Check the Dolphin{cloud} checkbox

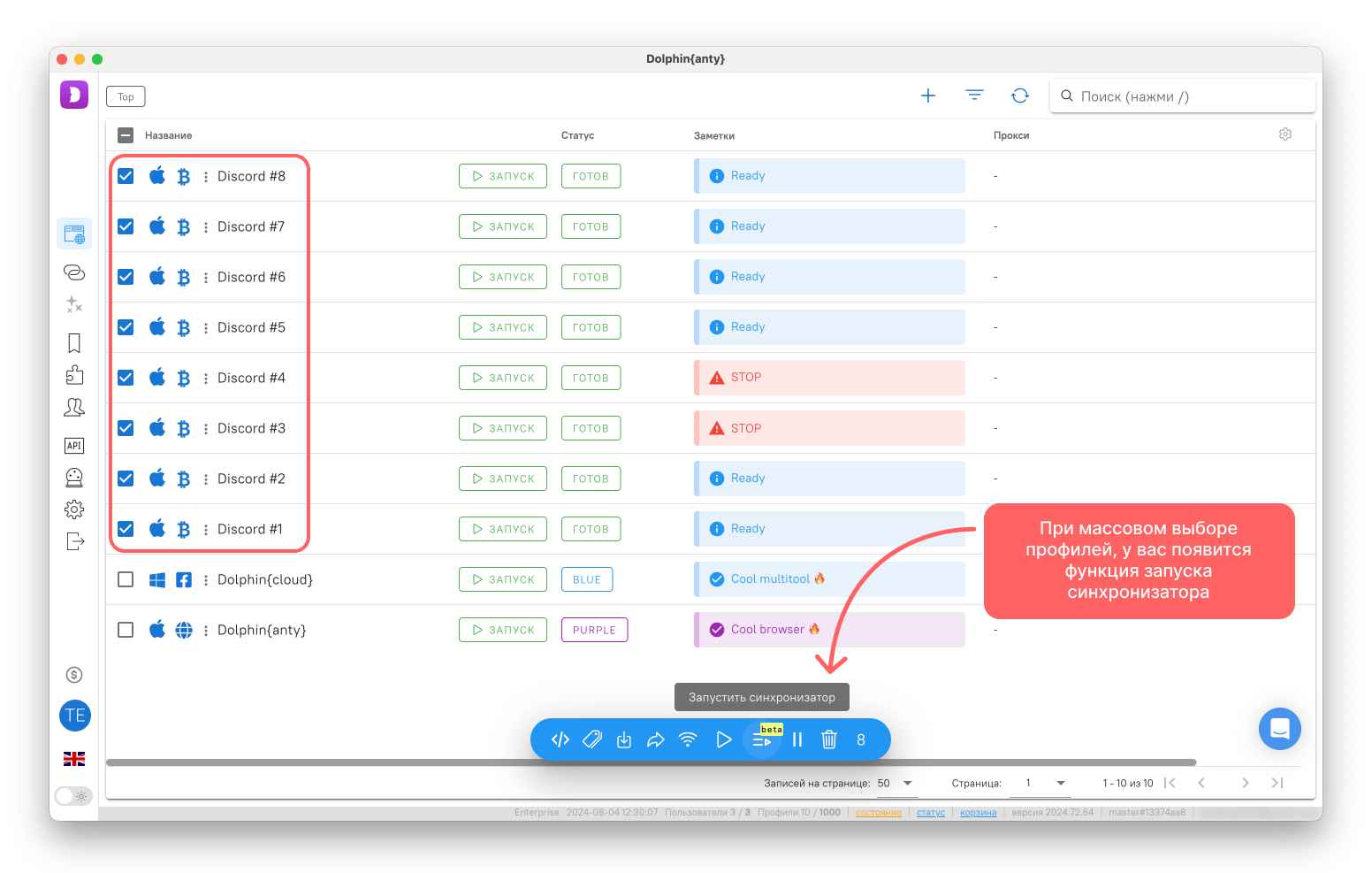(x=126, y=579)
